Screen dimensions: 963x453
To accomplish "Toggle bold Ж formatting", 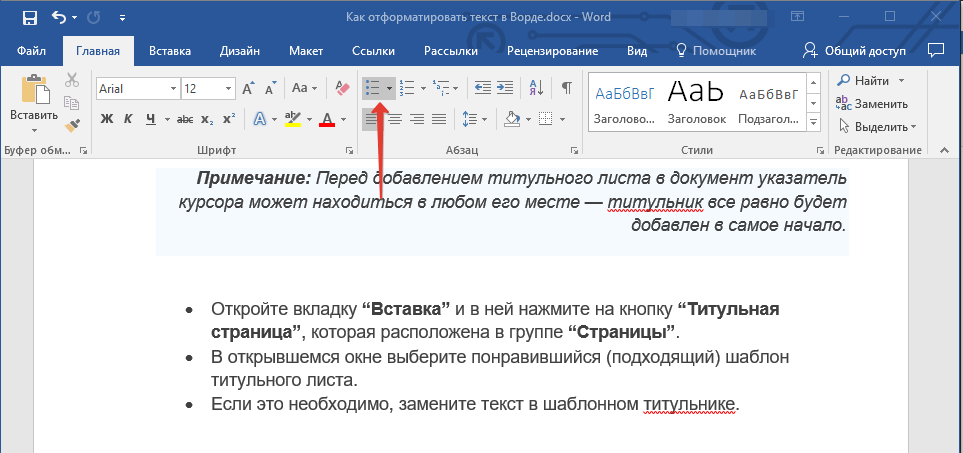I will (107, 119).
